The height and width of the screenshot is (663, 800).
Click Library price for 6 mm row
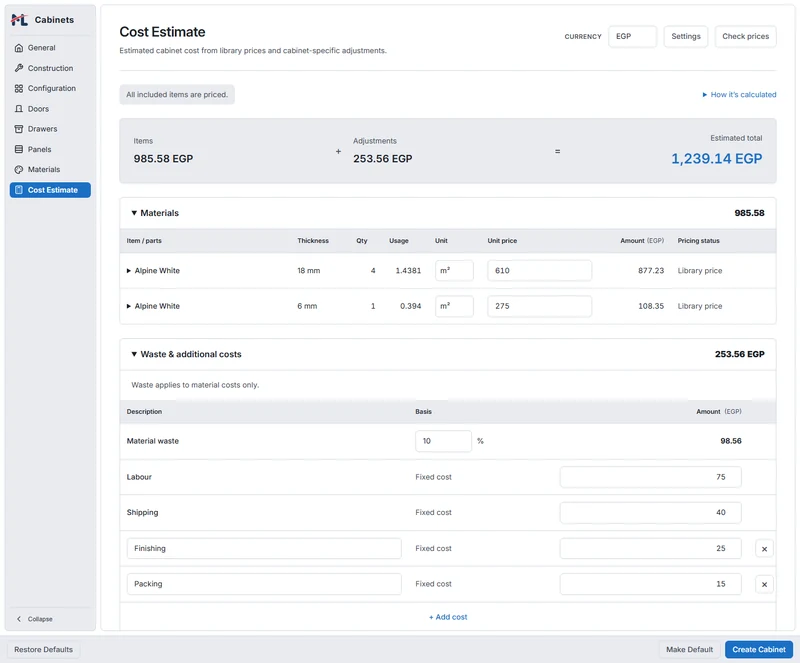point(699,306)
